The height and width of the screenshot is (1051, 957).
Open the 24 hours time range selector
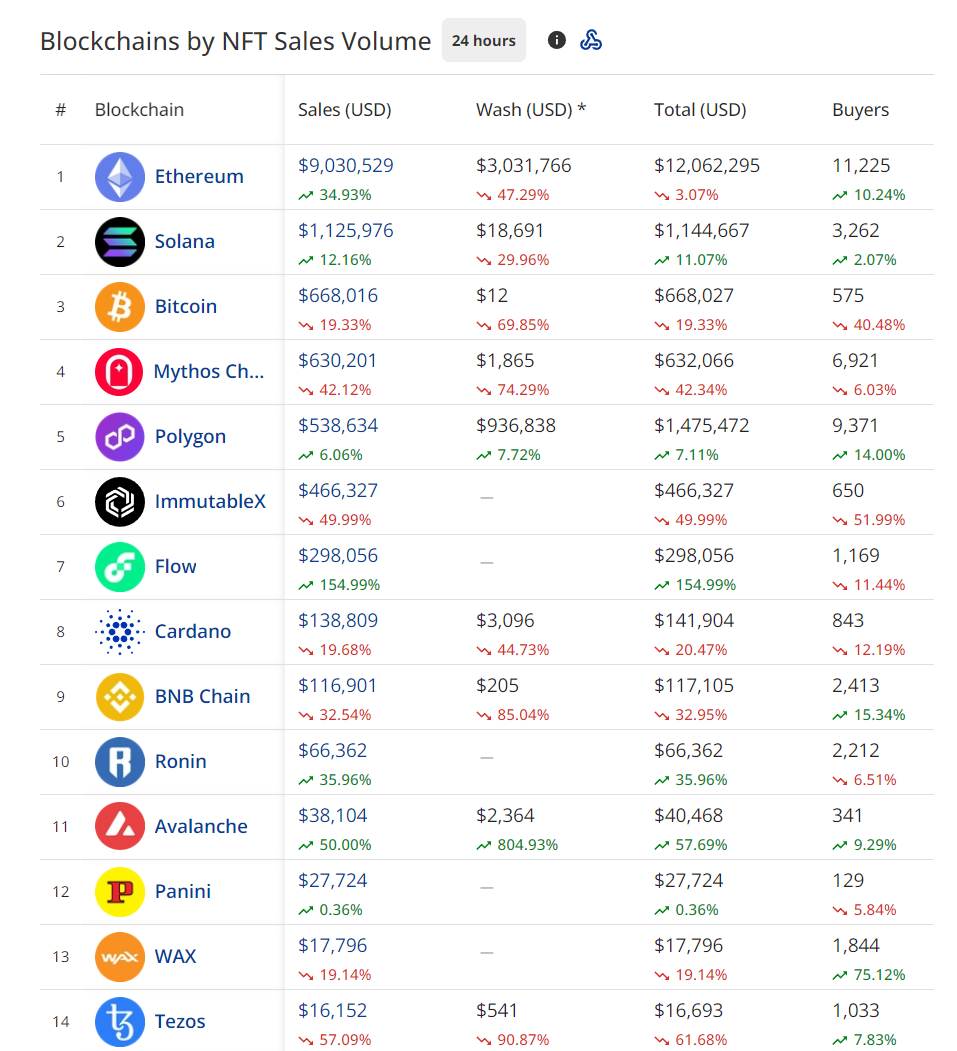click(x=484, y=41)
